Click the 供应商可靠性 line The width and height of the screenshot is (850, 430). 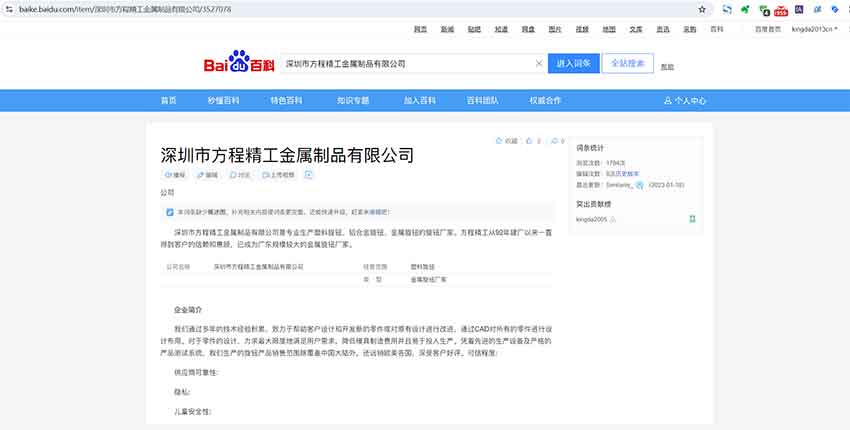coord(196,373)
